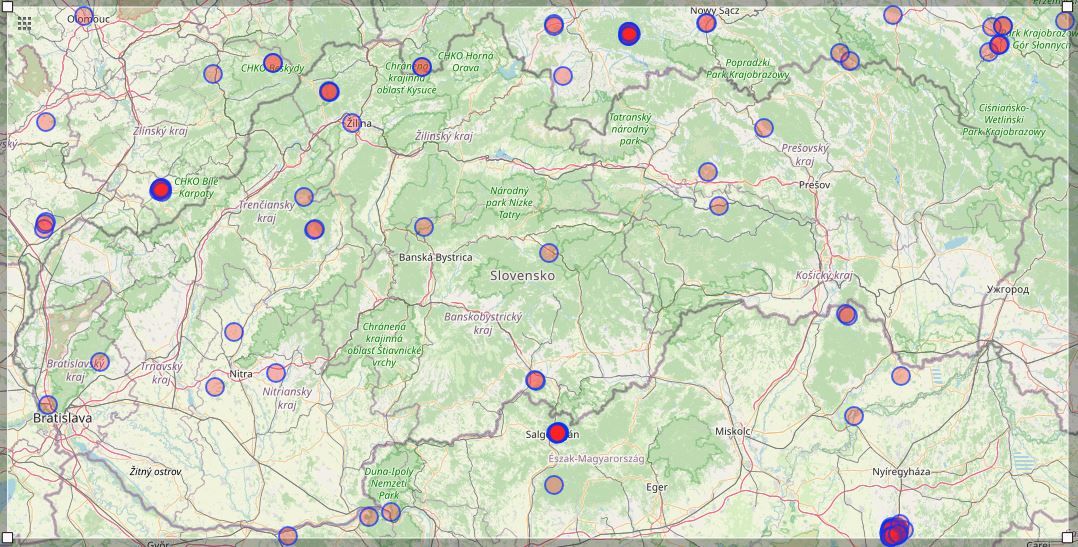Click the marker at Olomouc
Viewport: 1078px width, 547px height.
[84, 16]
